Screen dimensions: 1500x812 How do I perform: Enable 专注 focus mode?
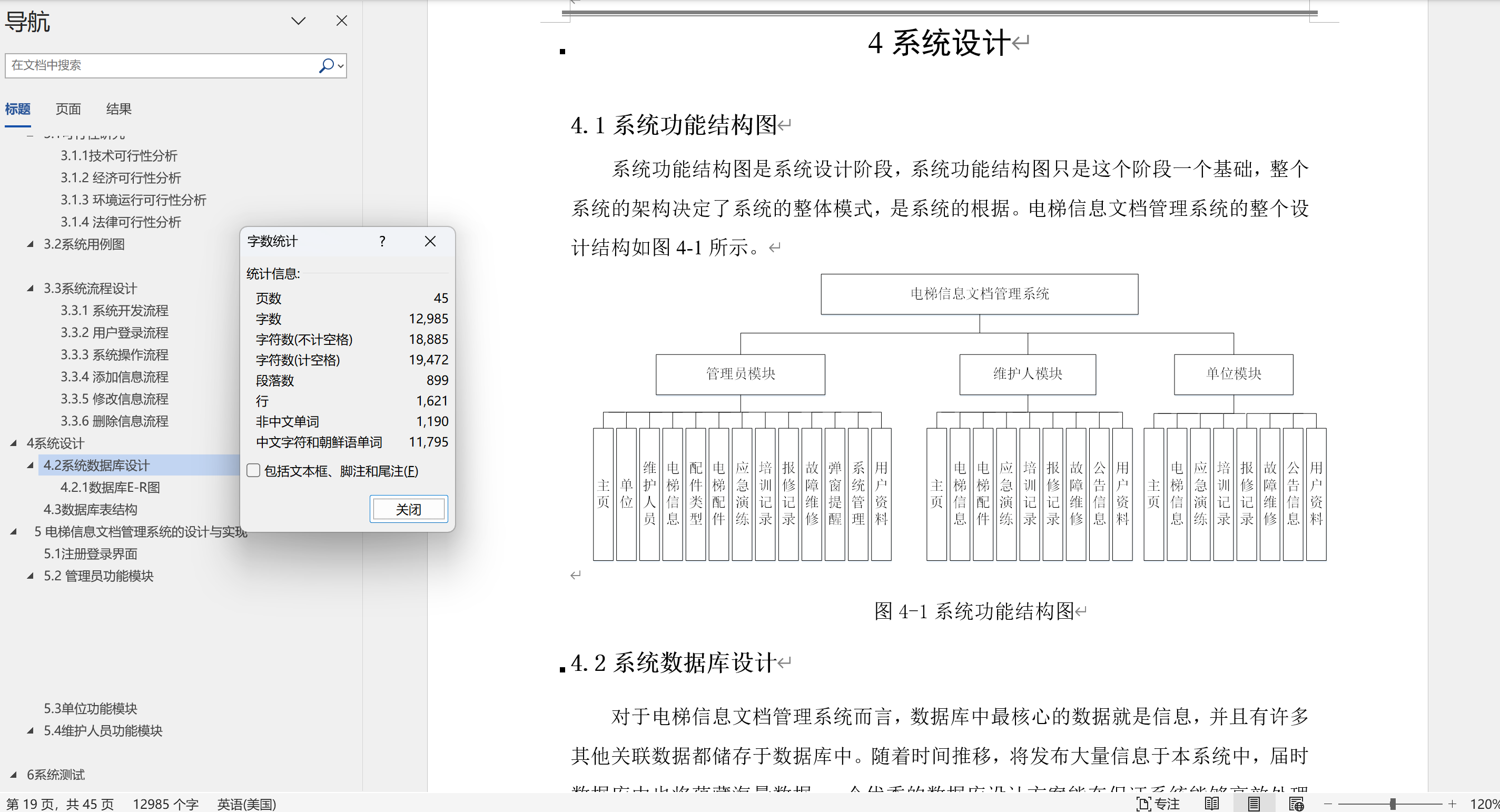click(1158, 804)
